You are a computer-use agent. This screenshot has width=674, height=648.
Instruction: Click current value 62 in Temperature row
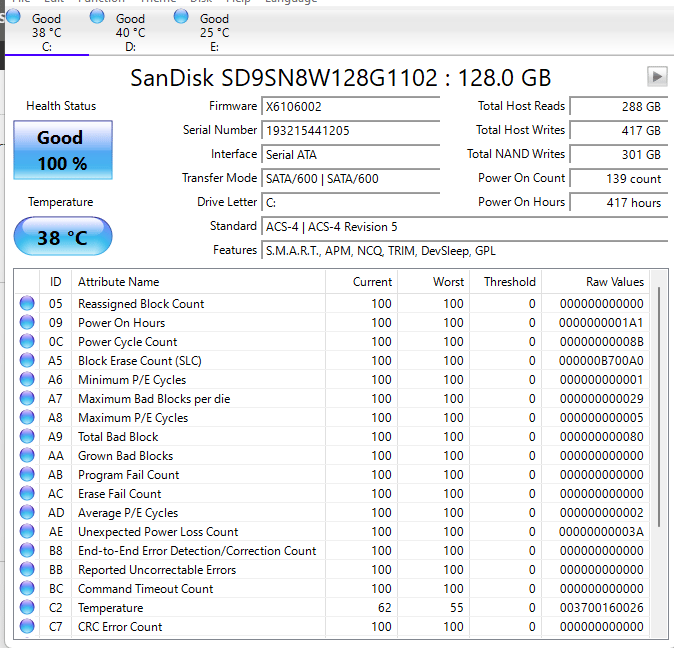(385, 608)
